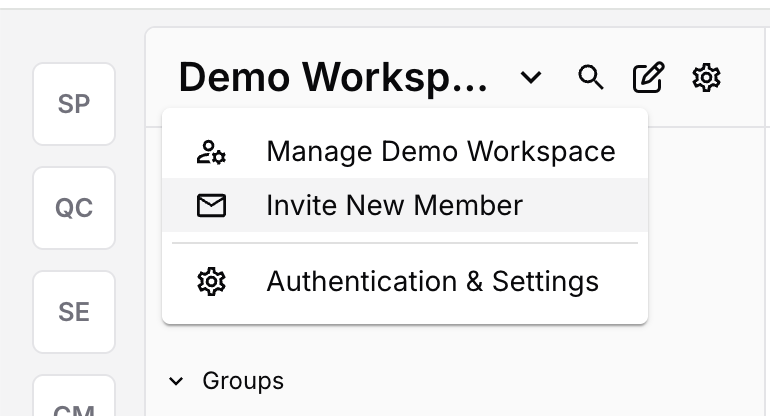
Task: Expand the Demo Workspace dropdown chevron
Action: (531, 77)
